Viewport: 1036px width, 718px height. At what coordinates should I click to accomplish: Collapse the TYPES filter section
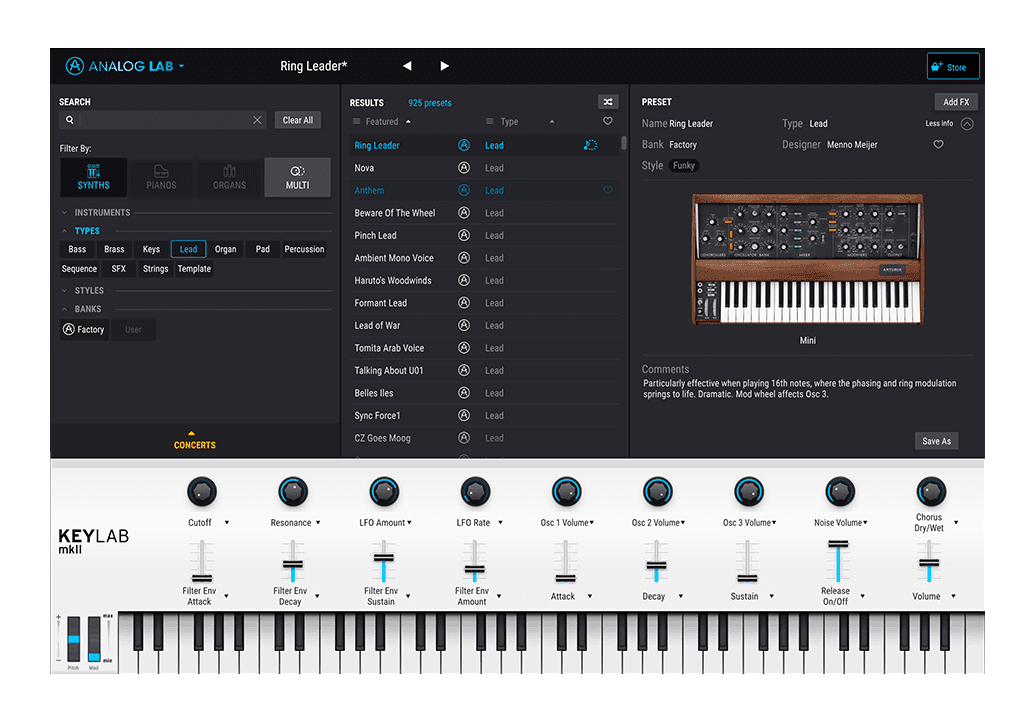(64, 230)
